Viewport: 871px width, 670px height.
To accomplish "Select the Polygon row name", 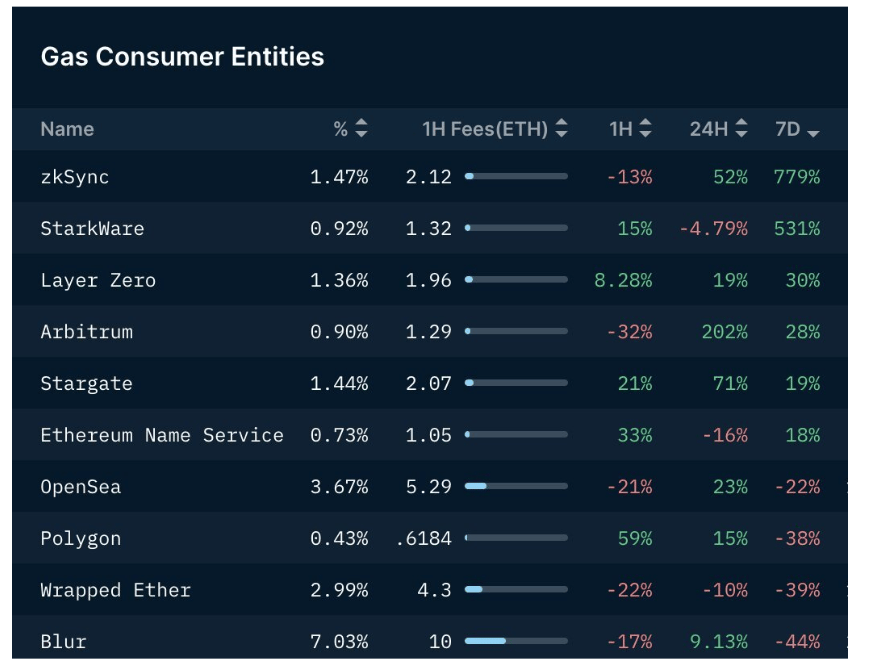I will pos(81,539).
